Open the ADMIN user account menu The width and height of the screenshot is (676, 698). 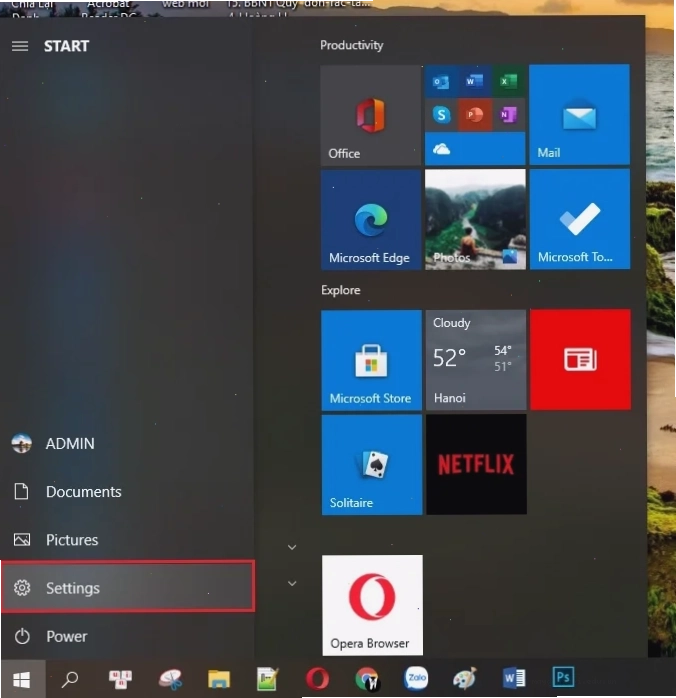coord(127,443)
